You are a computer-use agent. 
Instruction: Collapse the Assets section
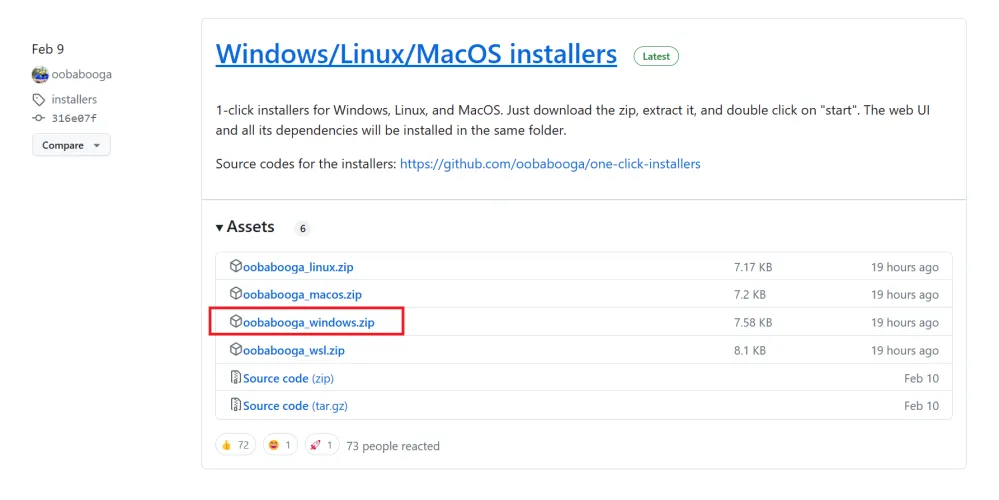[x=245, y=227]
